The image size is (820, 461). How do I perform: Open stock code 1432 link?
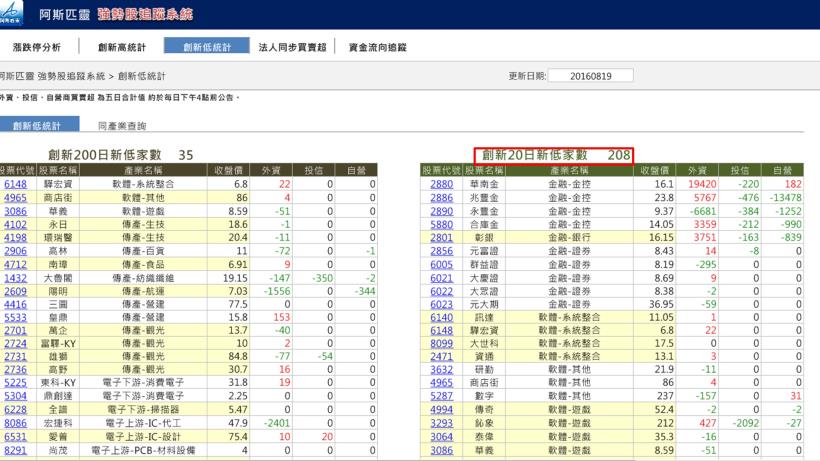[x=15, y=278]
